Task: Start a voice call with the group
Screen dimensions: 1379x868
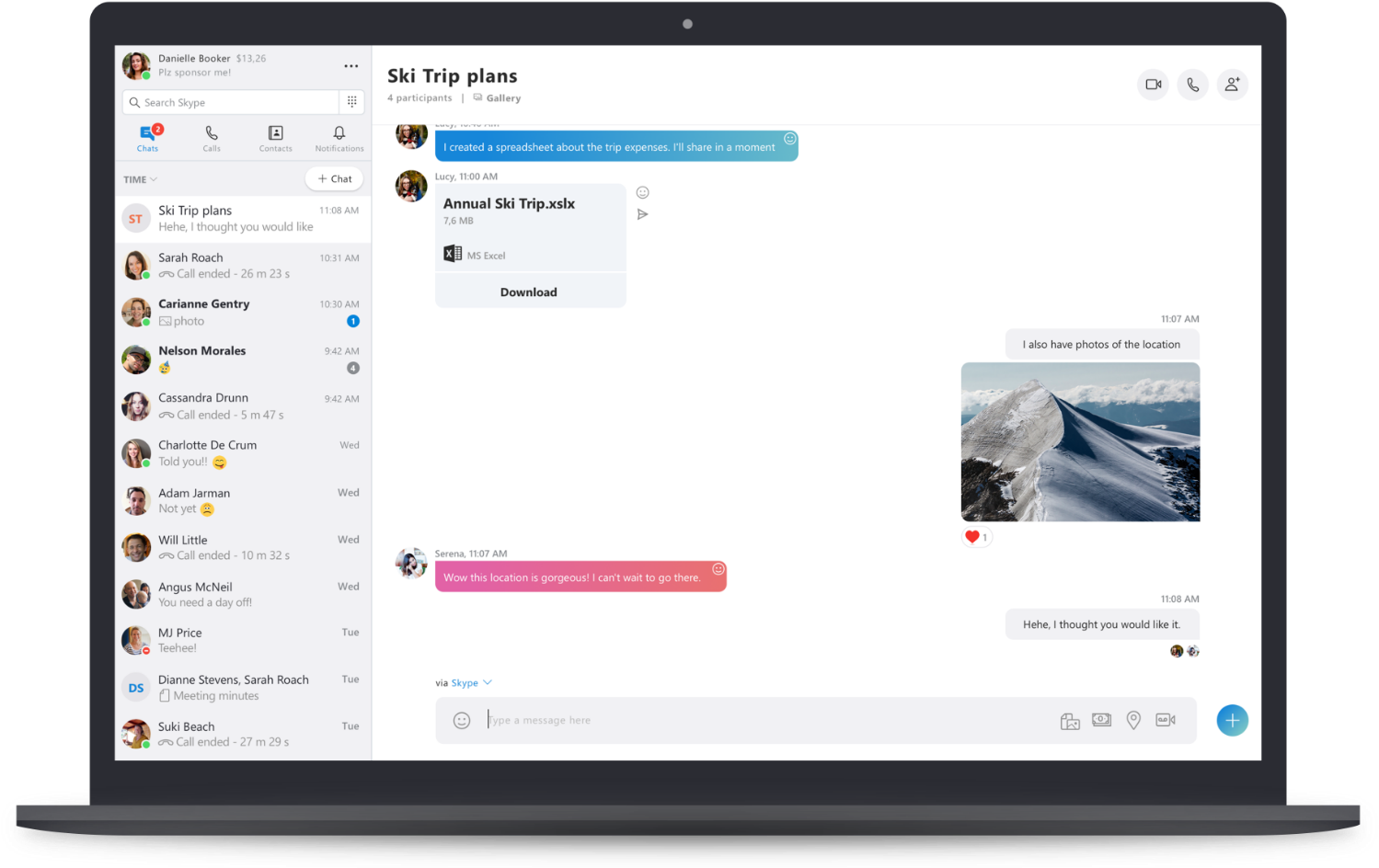Action: point(1192,84)
